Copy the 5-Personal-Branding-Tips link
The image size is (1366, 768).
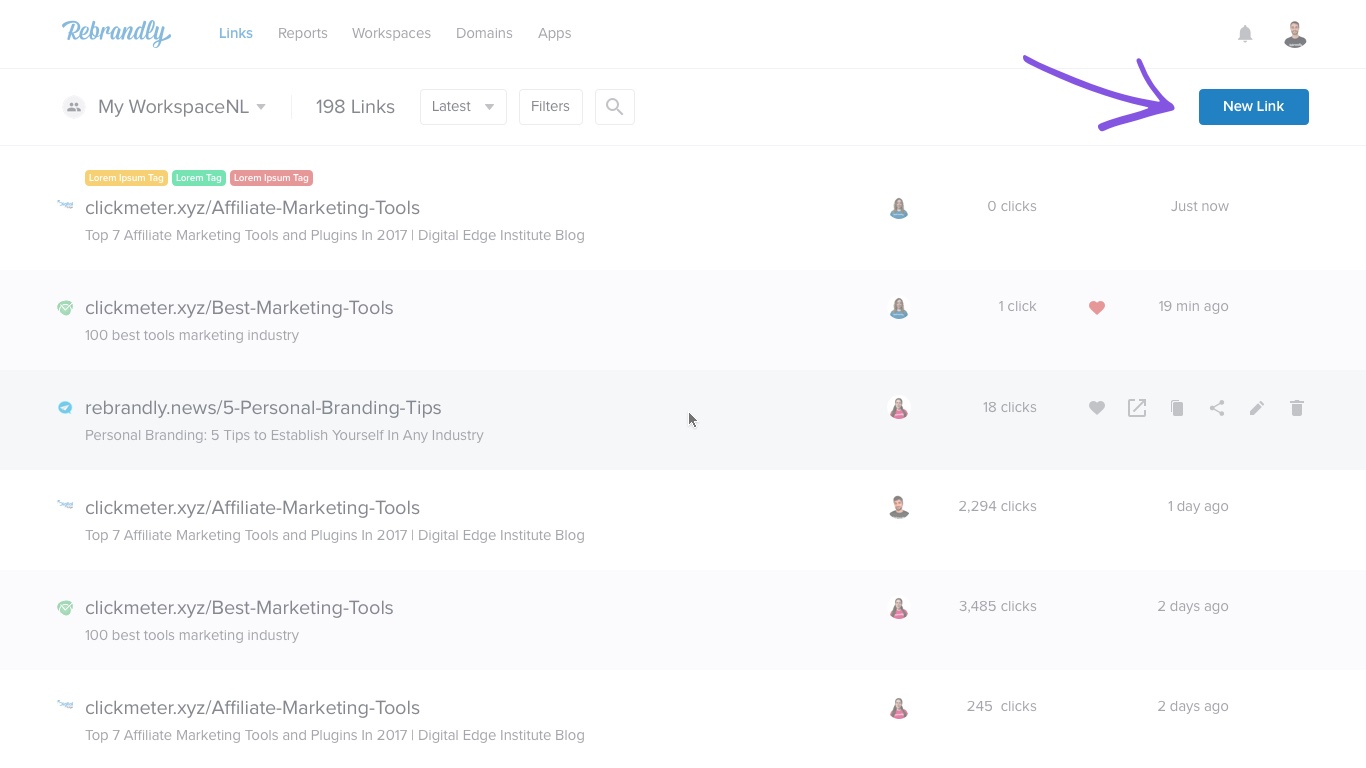1177,408
